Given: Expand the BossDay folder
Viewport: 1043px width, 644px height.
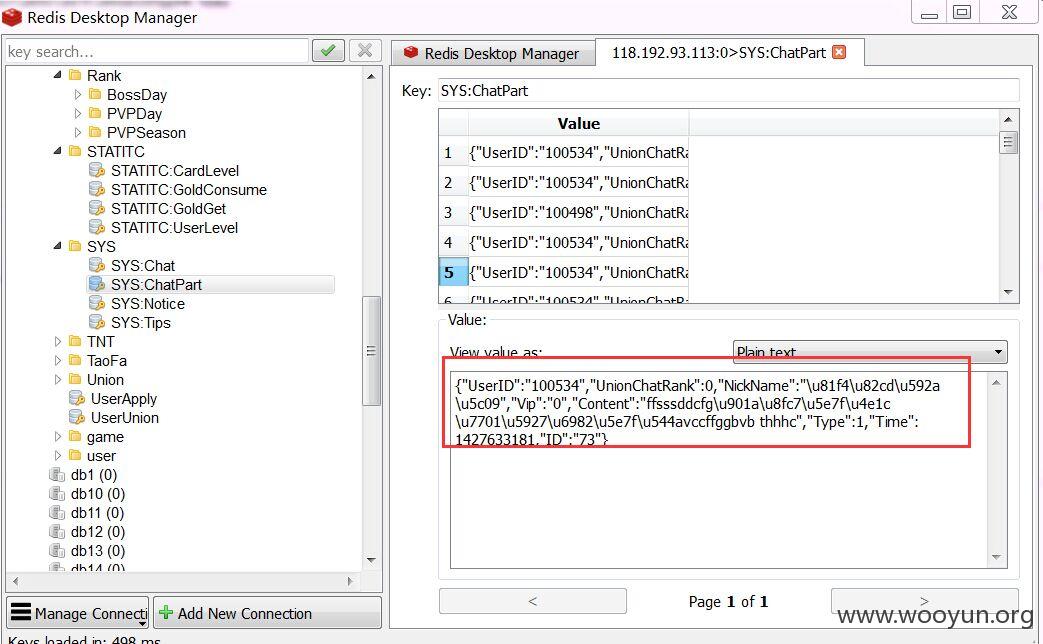Looking at the screenshot, I should coord(77,94).
